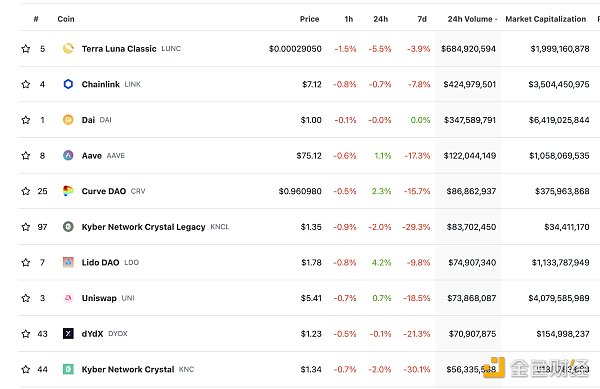This screenshot has height=389, width=600.
Task: Click the Lido DAO logo icon
Action: point(68,262)
